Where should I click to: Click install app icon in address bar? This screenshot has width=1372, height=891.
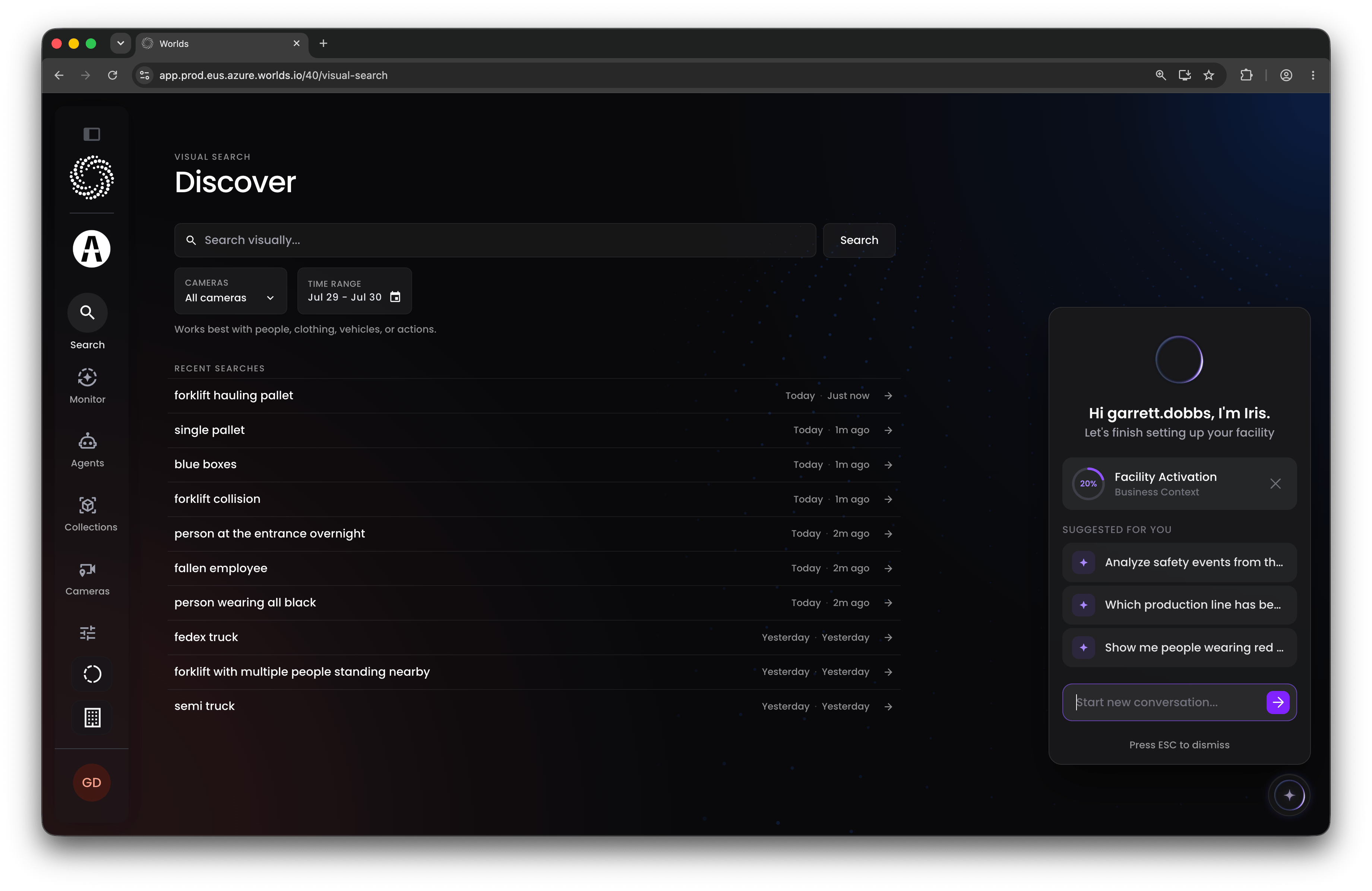1185,75
